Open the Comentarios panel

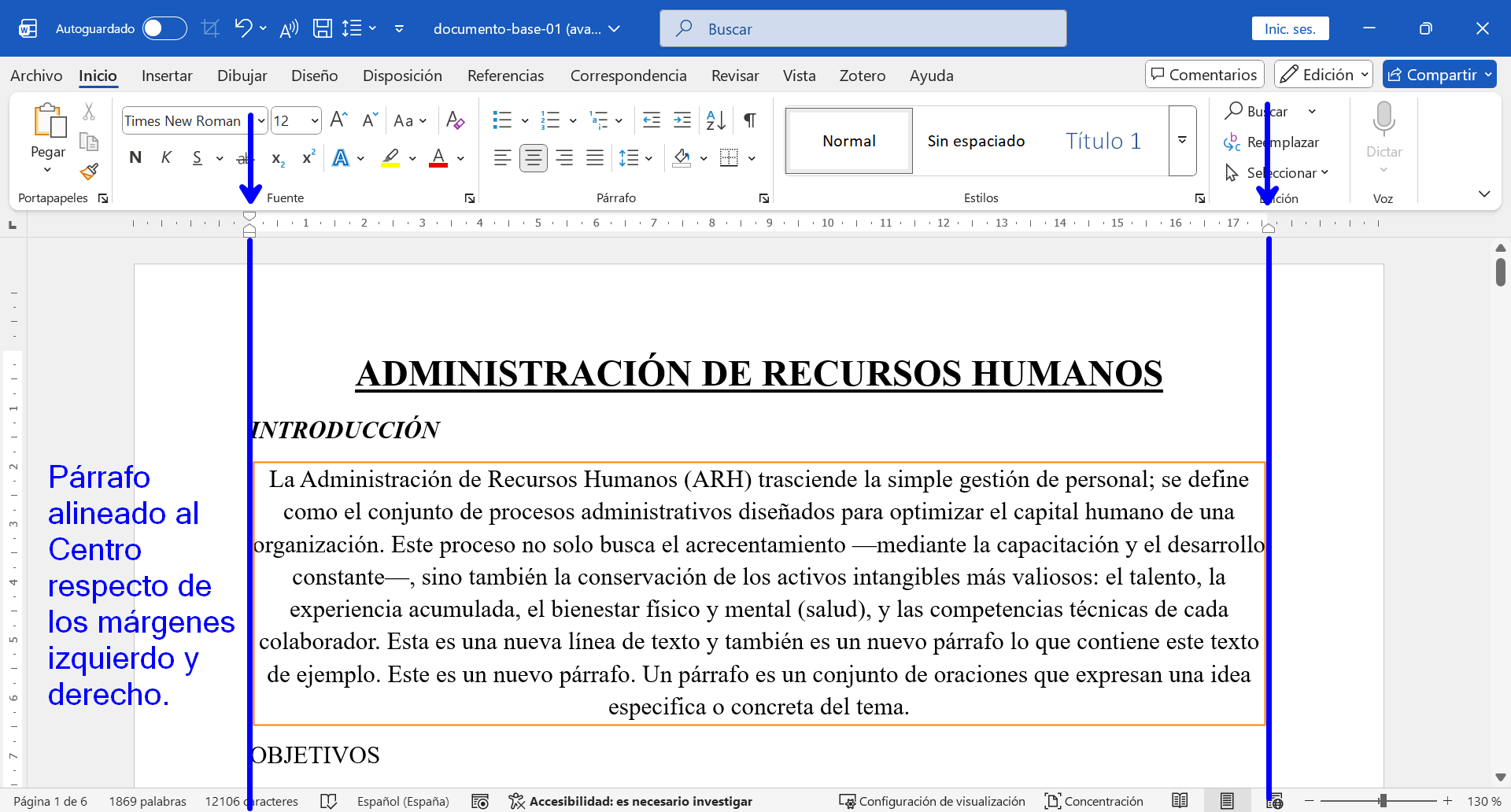tap(1203, 74)
